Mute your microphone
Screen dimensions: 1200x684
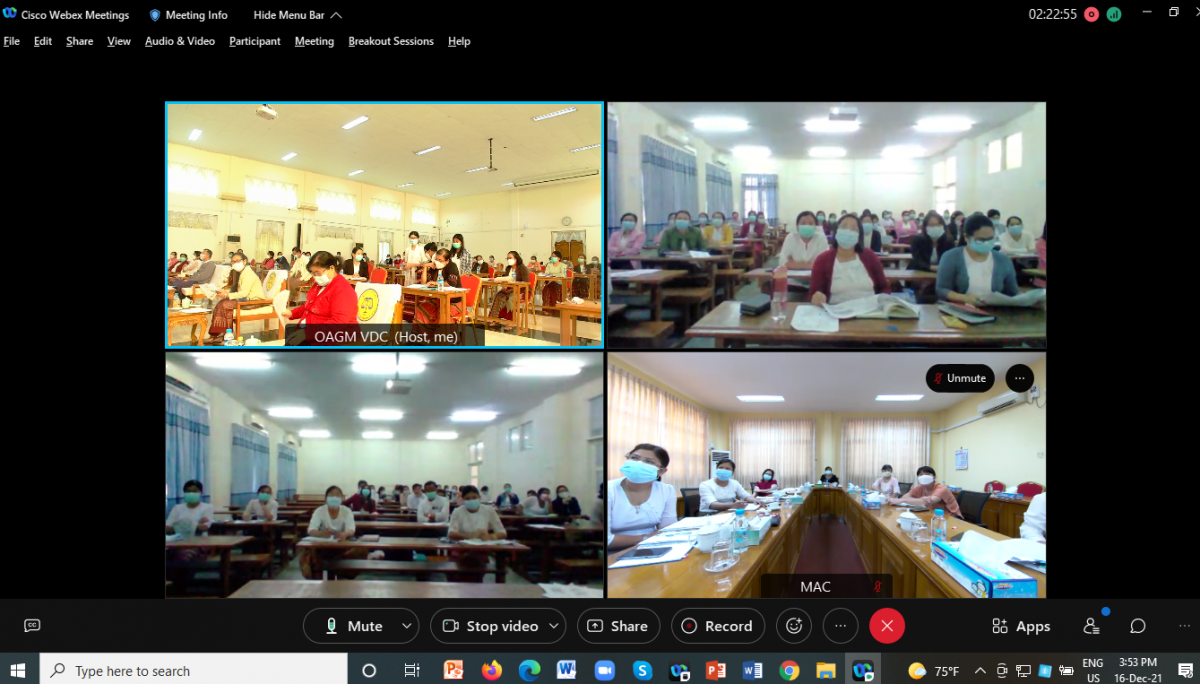(354, 626)
